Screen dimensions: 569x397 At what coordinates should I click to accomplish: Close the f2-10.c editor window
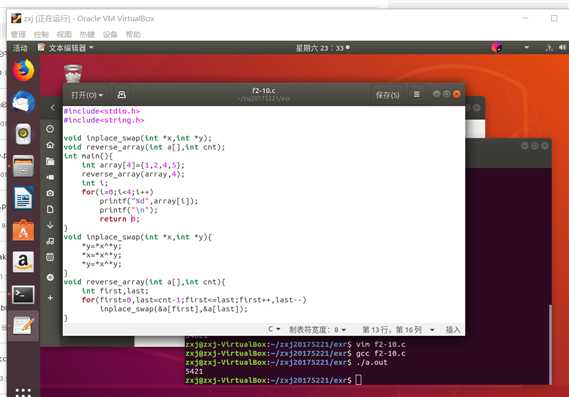click(x=457, y=94)
